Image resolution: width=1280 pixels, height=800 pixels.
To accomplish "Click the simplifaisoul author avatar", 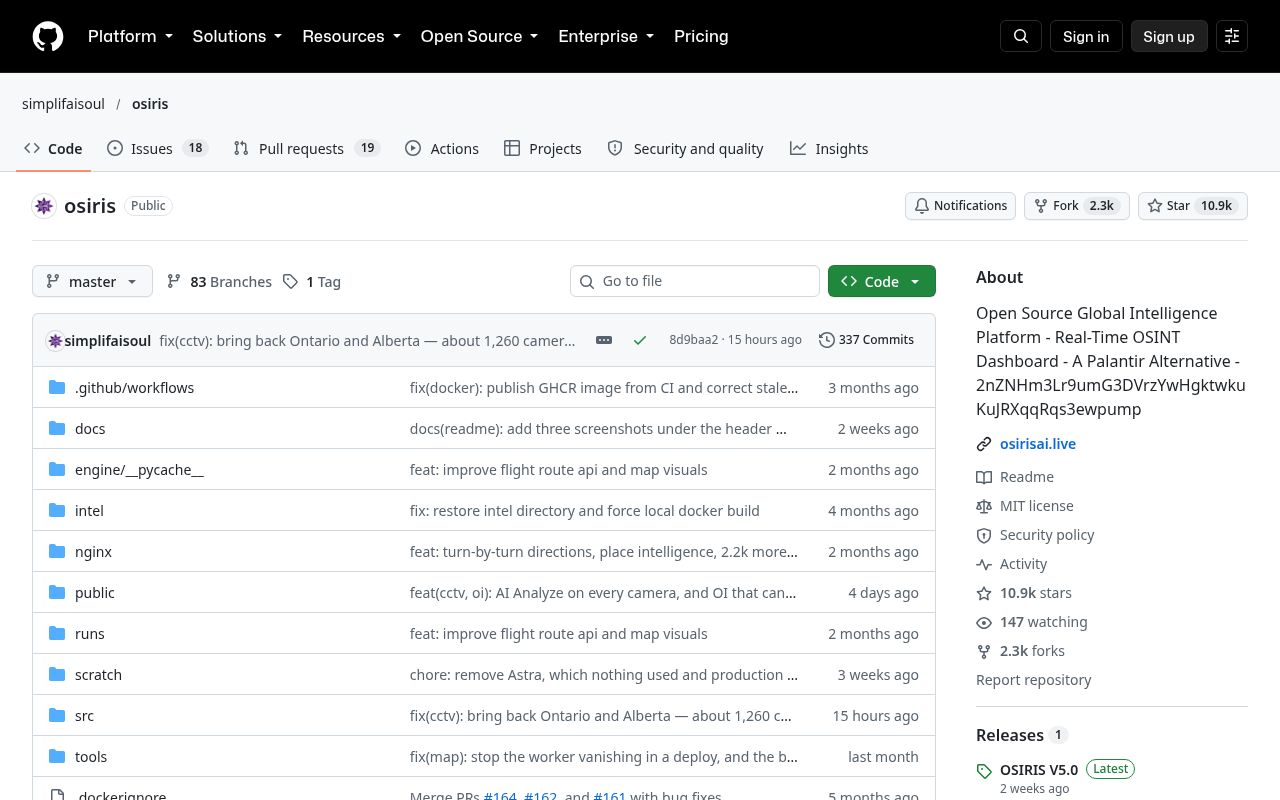I will point(55,340).
